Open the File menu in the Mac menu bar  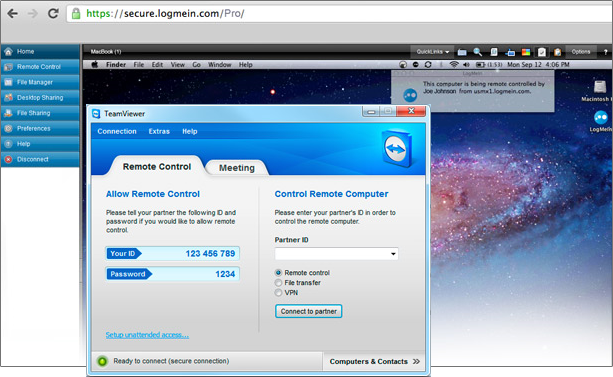click(x=139, y=65)
